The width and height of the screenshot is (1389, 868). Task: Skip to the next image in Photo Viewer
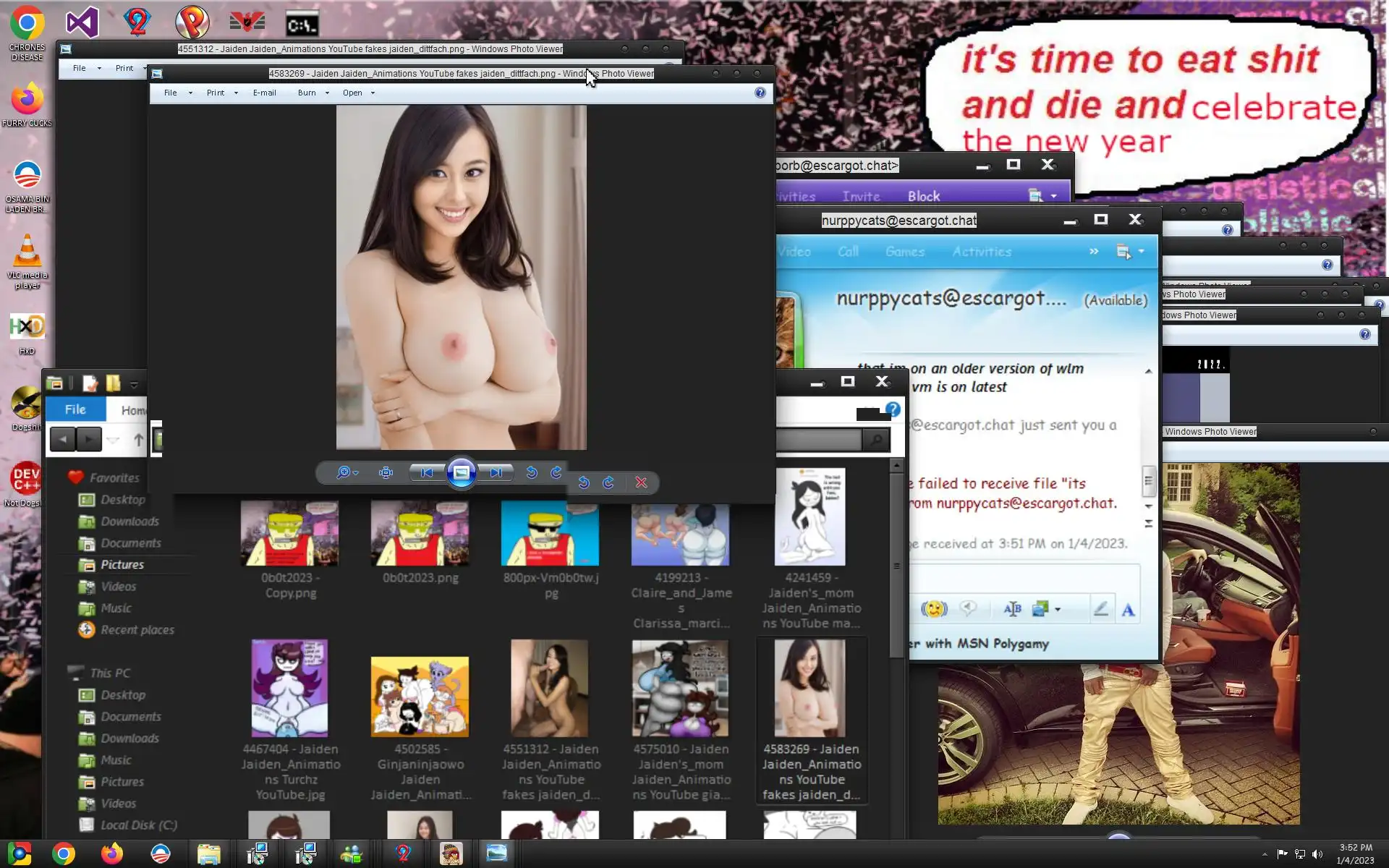[x=496, y=472]
